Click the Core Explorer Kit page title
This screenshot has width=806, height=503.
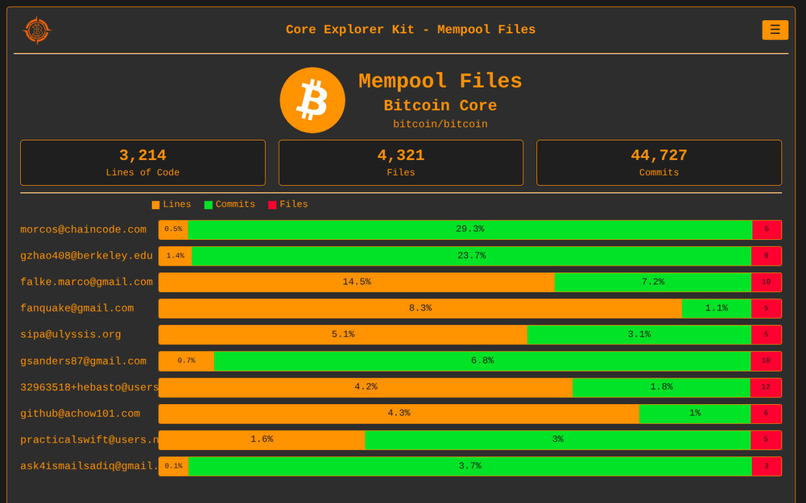click(410, 30)
